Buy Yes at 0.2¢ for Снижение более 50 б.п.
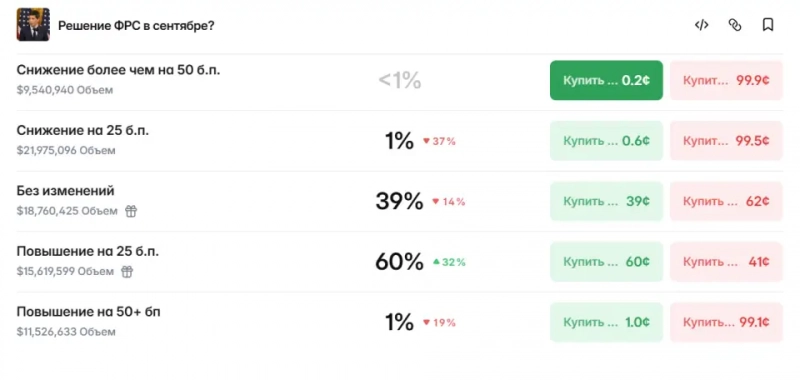Screen dimensions: 800x380 606,81
